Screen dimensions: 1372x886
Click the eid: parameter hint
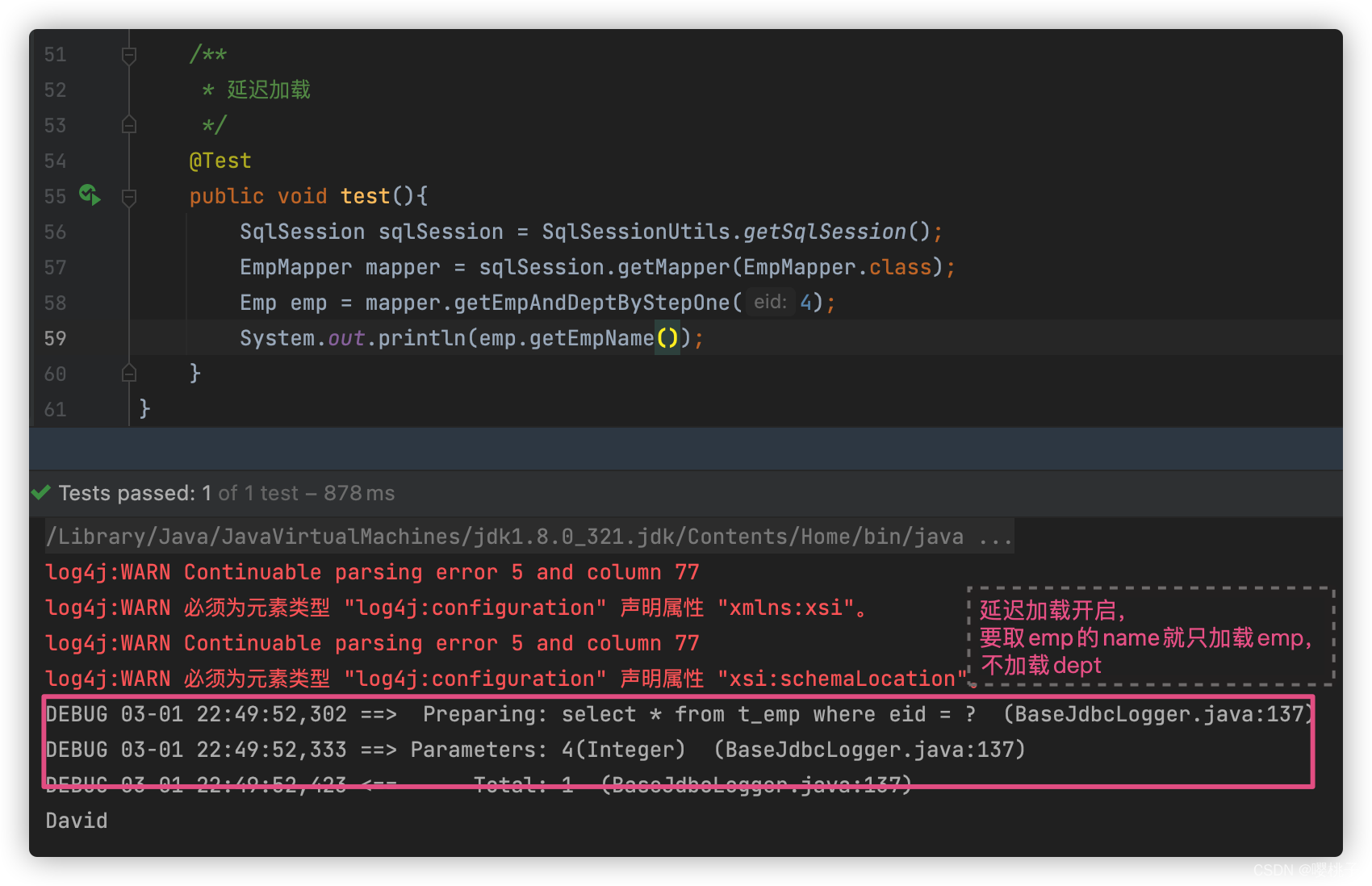[770, 302]
